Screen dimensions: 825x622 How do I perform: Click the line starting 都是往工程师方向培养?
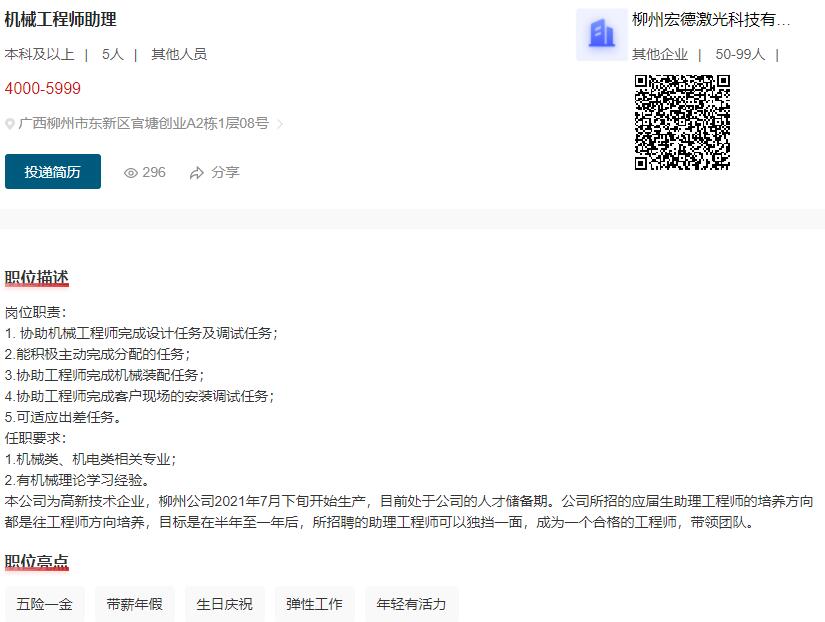[x=380, y=522]
